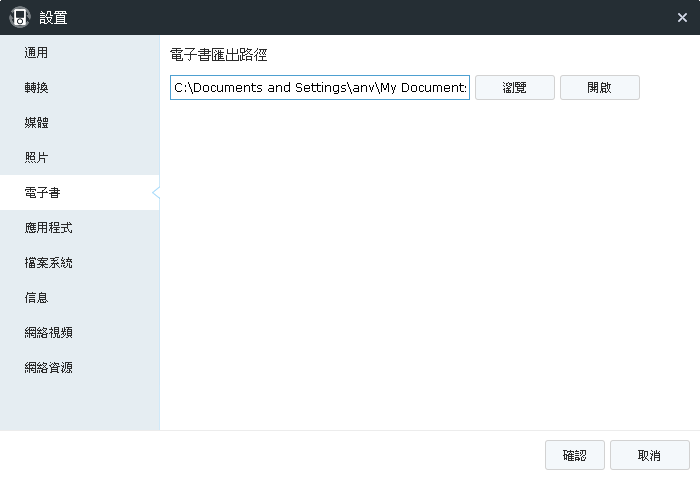Viewport: 700px width, 480px height.
Task: Click the iPod app icon in title bar
Action: point(19,17)
